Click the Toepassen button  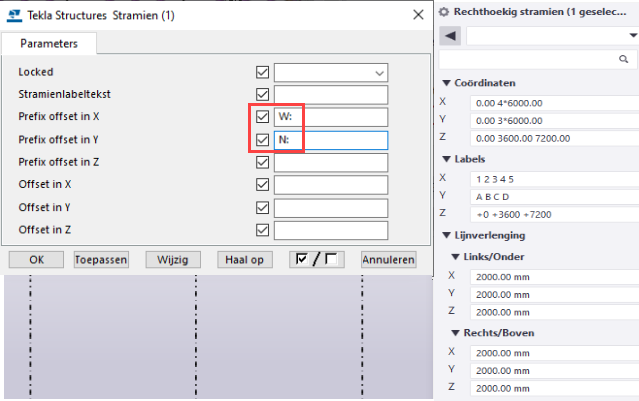(x=101, y=260)
